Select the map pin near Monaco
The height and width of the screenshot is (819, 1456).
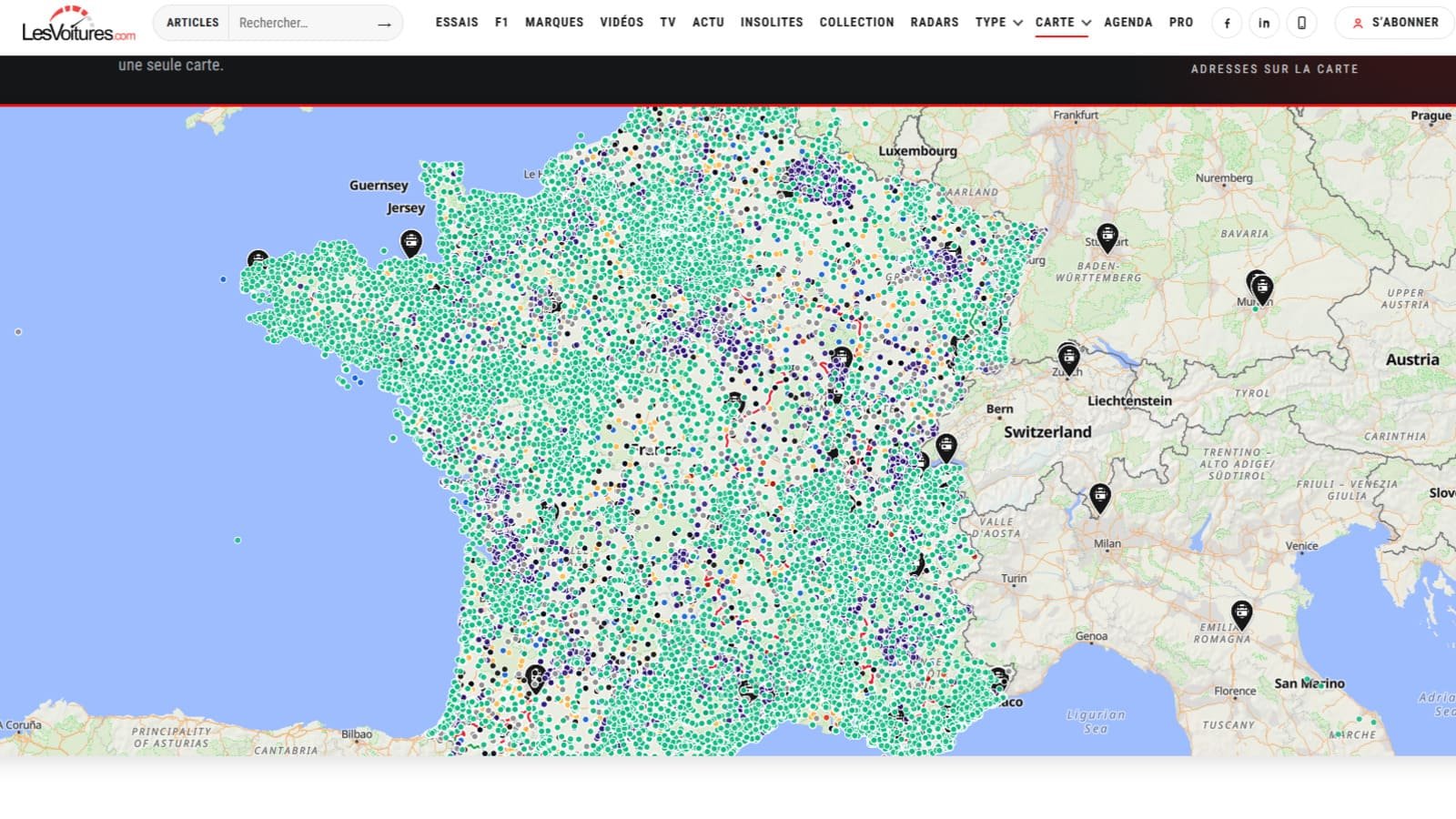point(999,677)
